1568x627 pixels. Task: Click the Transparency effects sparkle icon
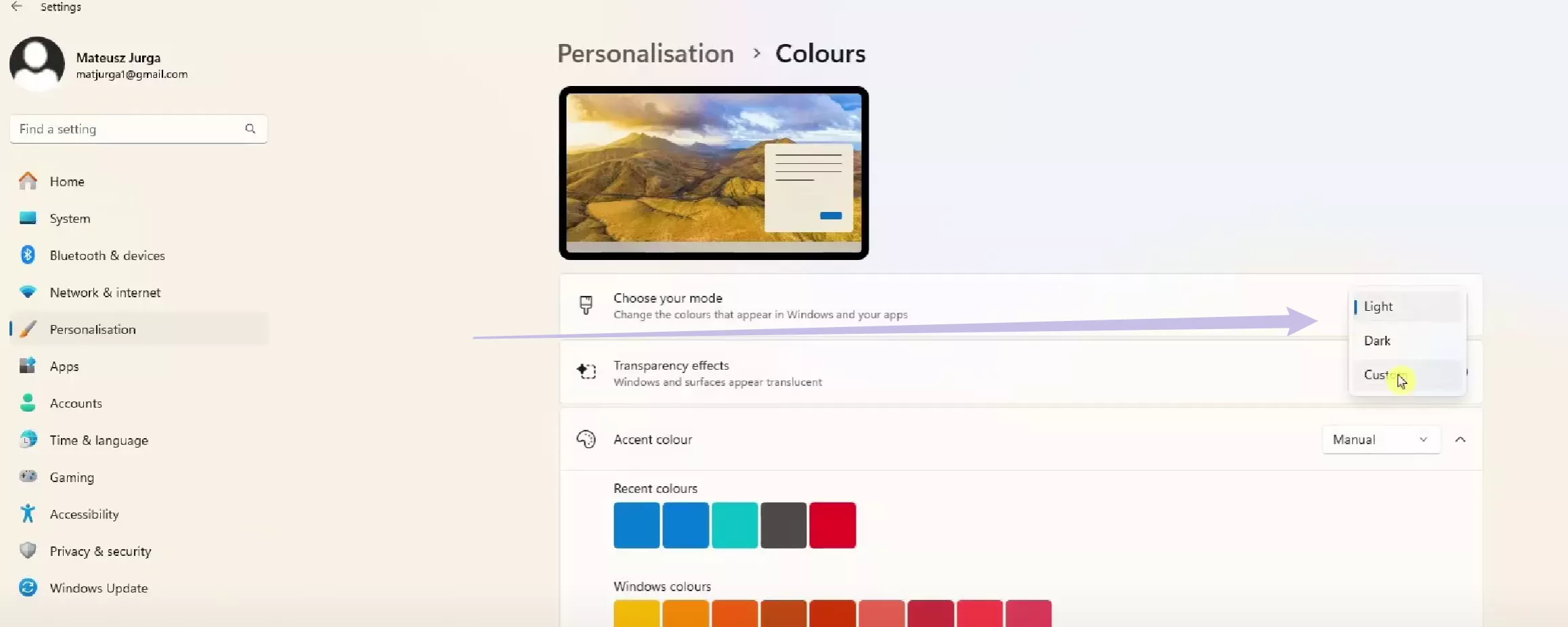586,372
